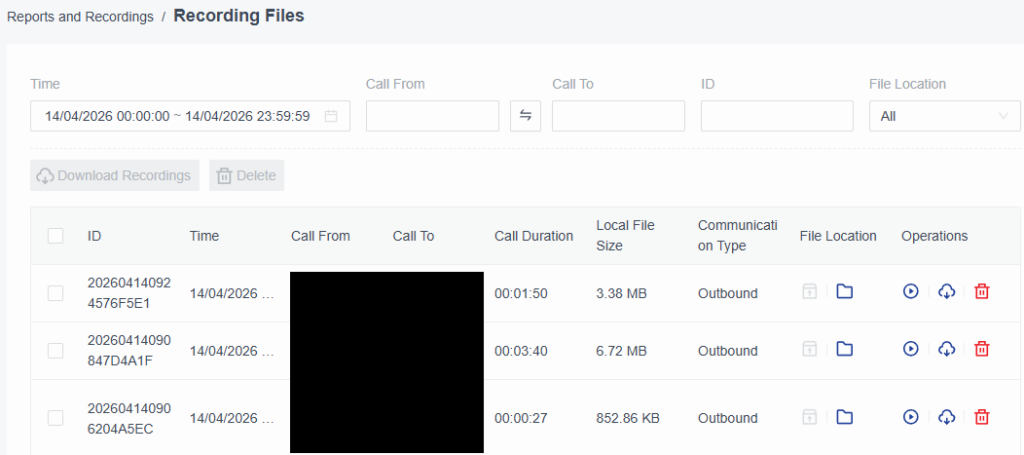Swap Call From and Call To fields
This screenshot has width=1024, height=455.
[525, 116]
